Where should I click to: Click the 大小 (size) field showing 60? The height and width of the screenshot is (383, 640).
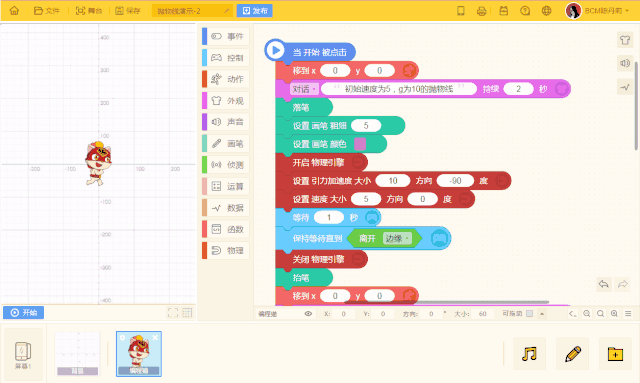[483, 314]
